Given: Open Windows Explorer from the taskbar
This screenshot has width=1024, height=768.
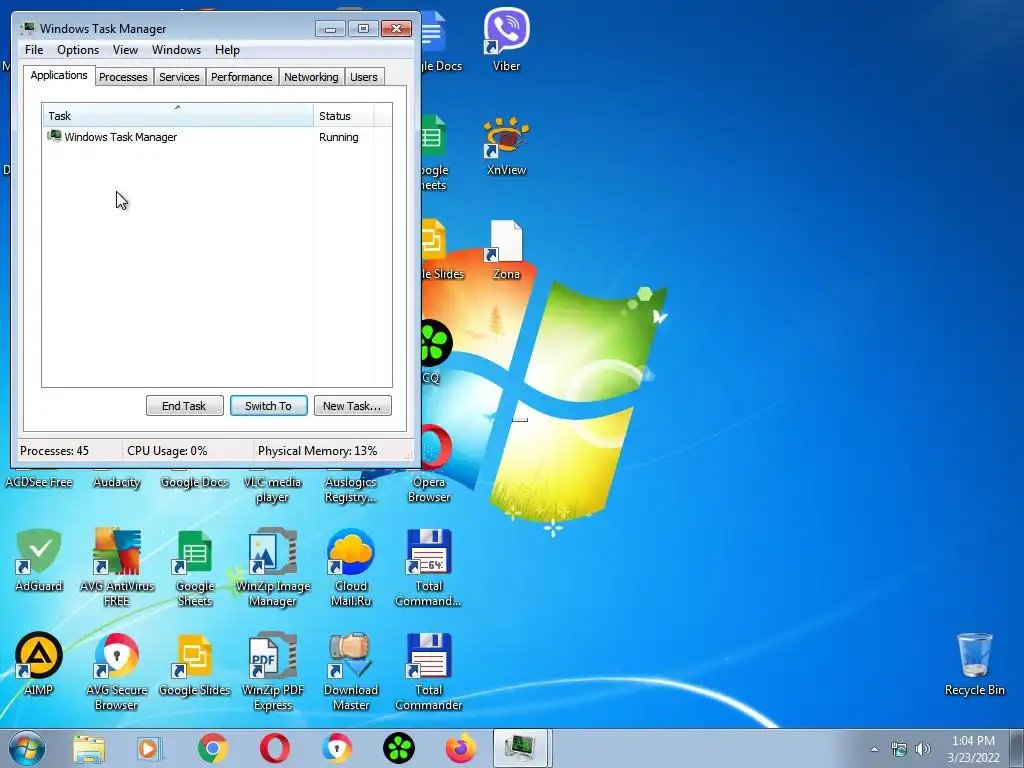Looking at the screenshot, I should 89,748.
